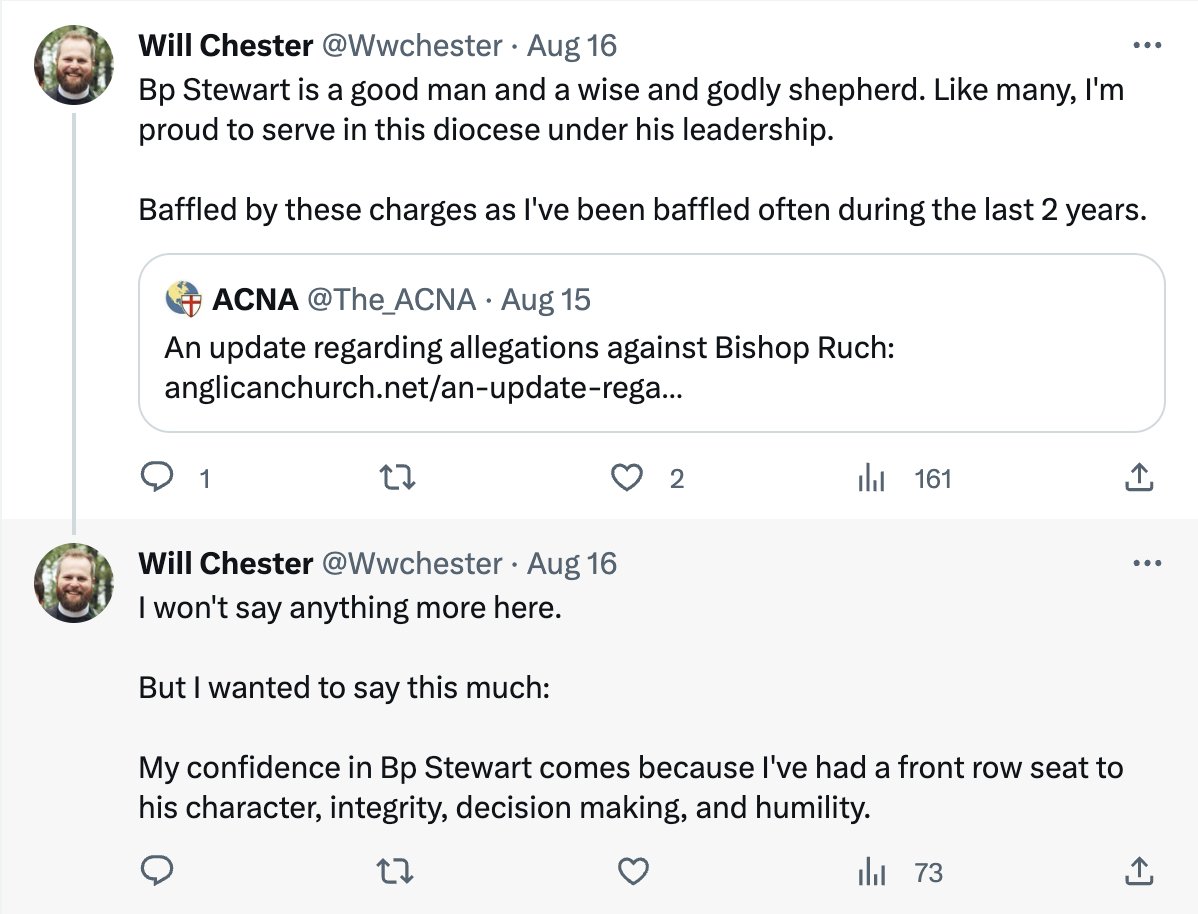Like the second tweet about Bp Stewart's character

[632, 873]
